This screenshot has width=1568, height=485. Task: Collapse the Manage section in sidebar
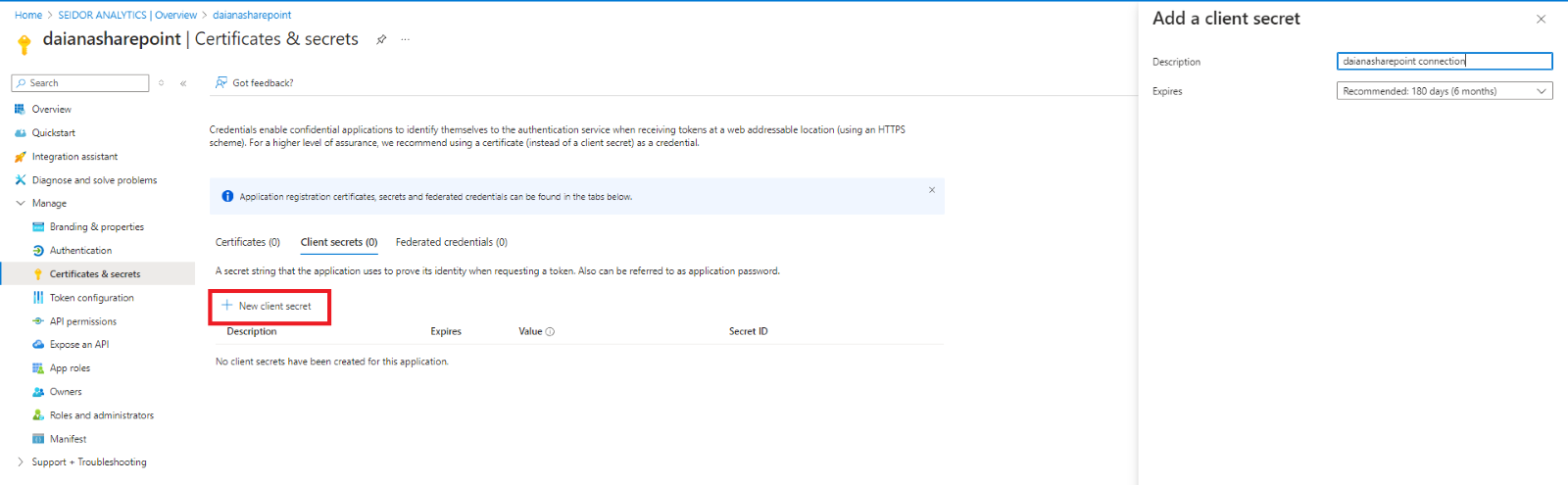coord(21,204)
